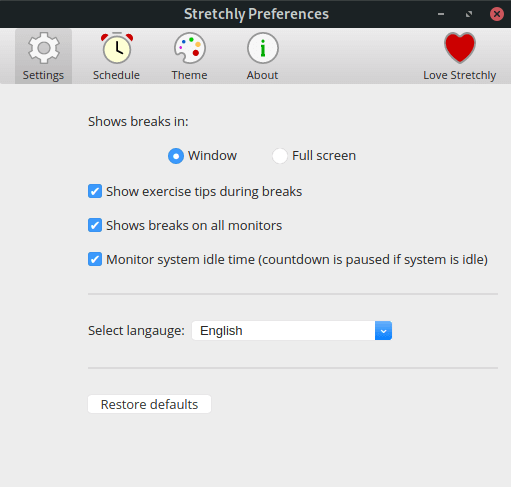Click the Restore defaults button
This screenshot has height=487, width=511.
[149, 404]
